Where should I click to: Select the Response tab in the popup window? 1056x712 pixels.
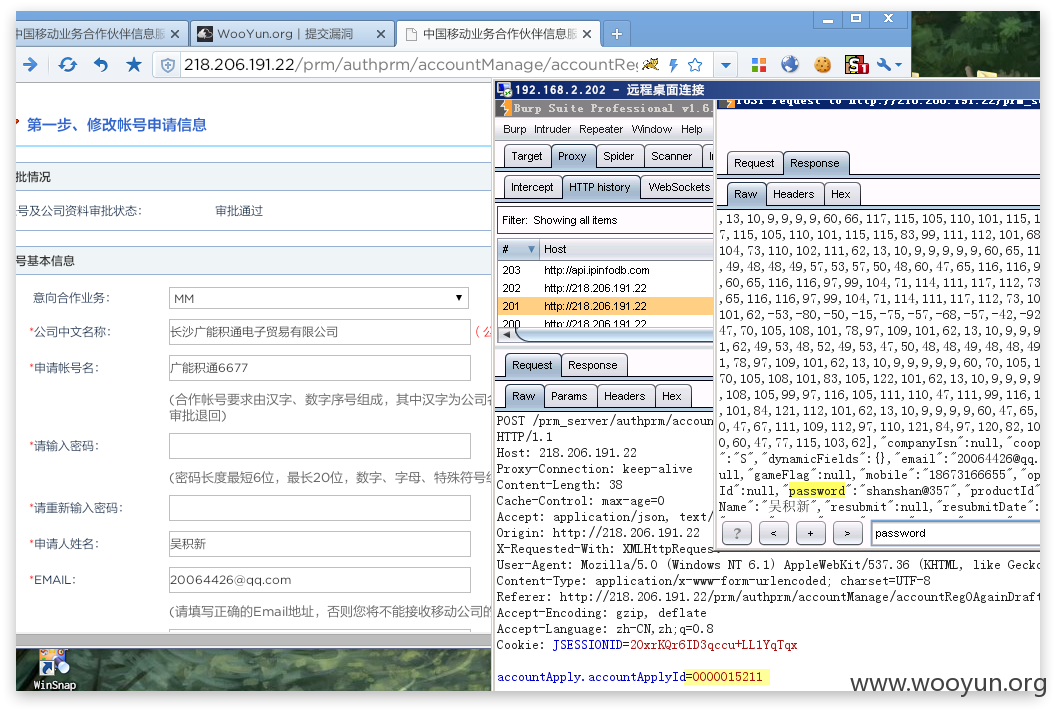(x=815, y=163)
